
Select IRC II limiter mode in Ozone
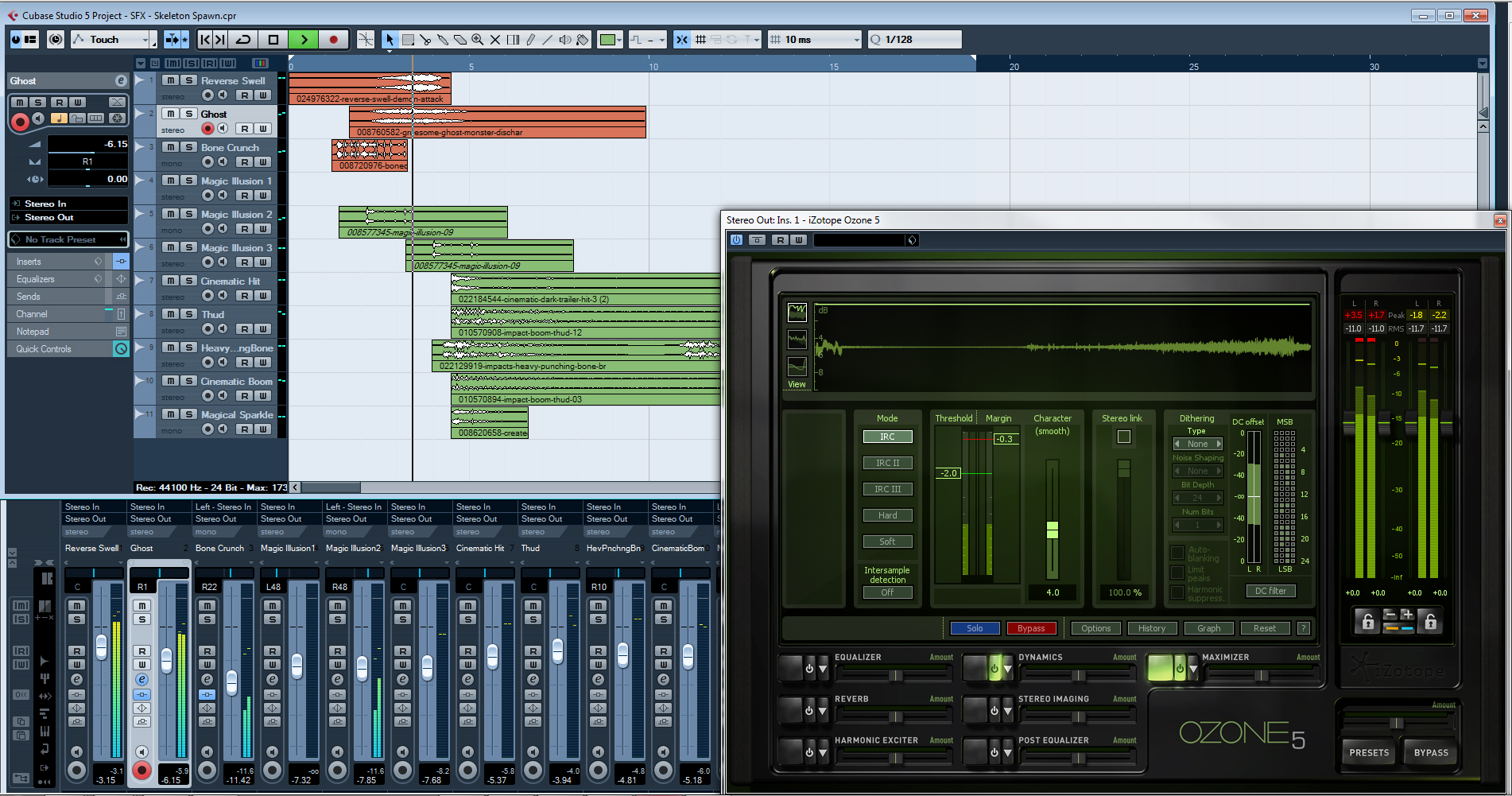click(887, 463)
